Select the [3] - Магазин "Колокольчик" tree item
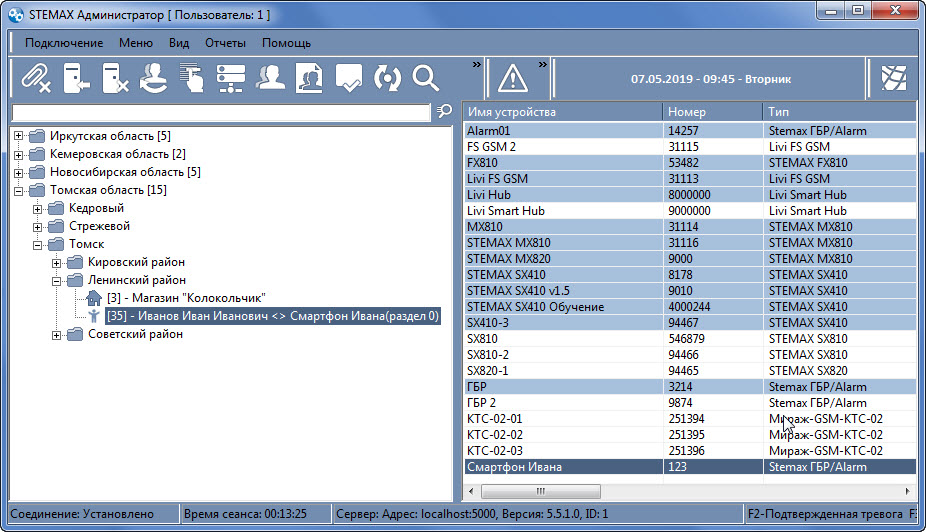Image resolution: width=926 pixels, height=532 pixels. coord(186,298)
